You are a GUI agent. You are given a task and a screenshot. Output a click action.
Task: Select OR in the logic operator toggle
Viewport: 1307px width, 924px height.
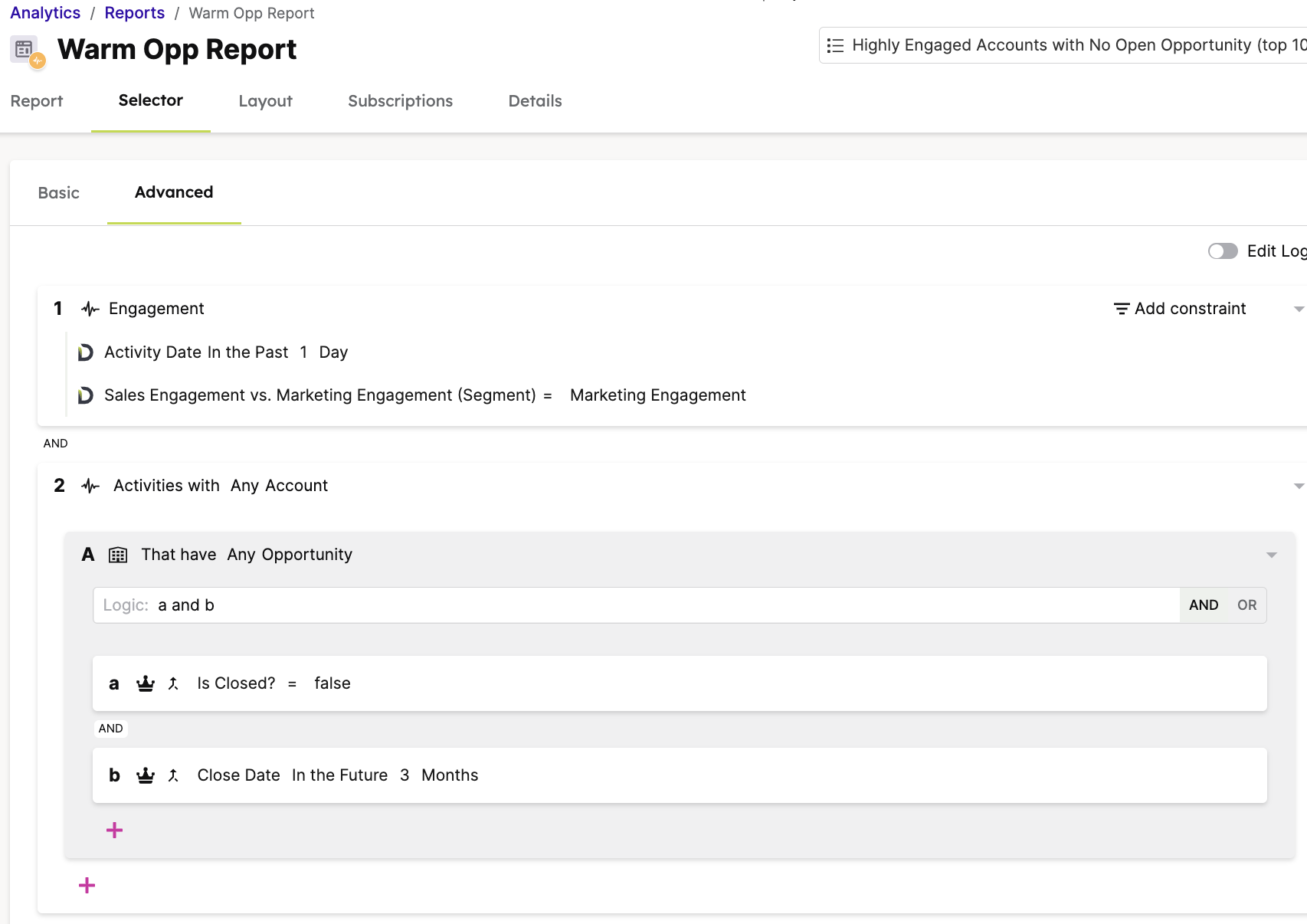1247,605
